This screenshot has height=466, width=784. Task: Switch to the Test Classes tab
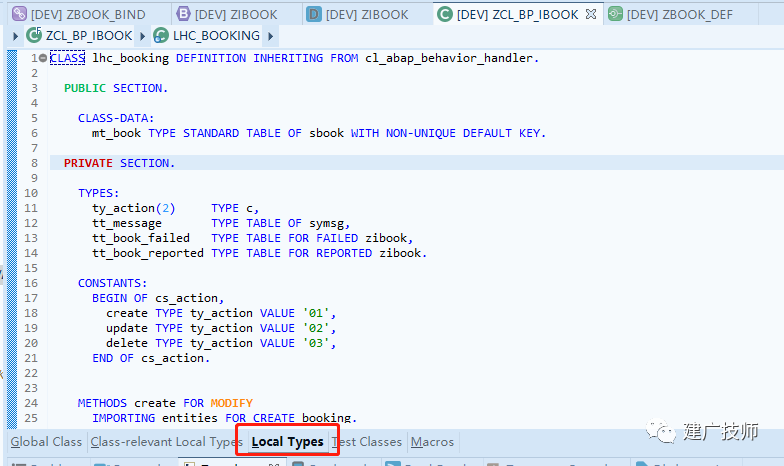pyautogui.click(x=367, y=442)
